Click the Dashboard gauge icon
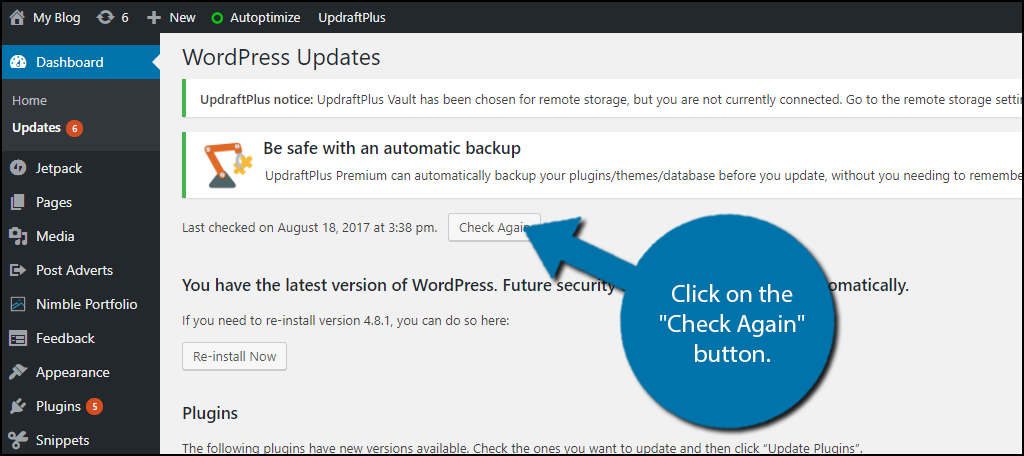The image size is (1024, 456). pyautogui.click(x=18, y=62)
